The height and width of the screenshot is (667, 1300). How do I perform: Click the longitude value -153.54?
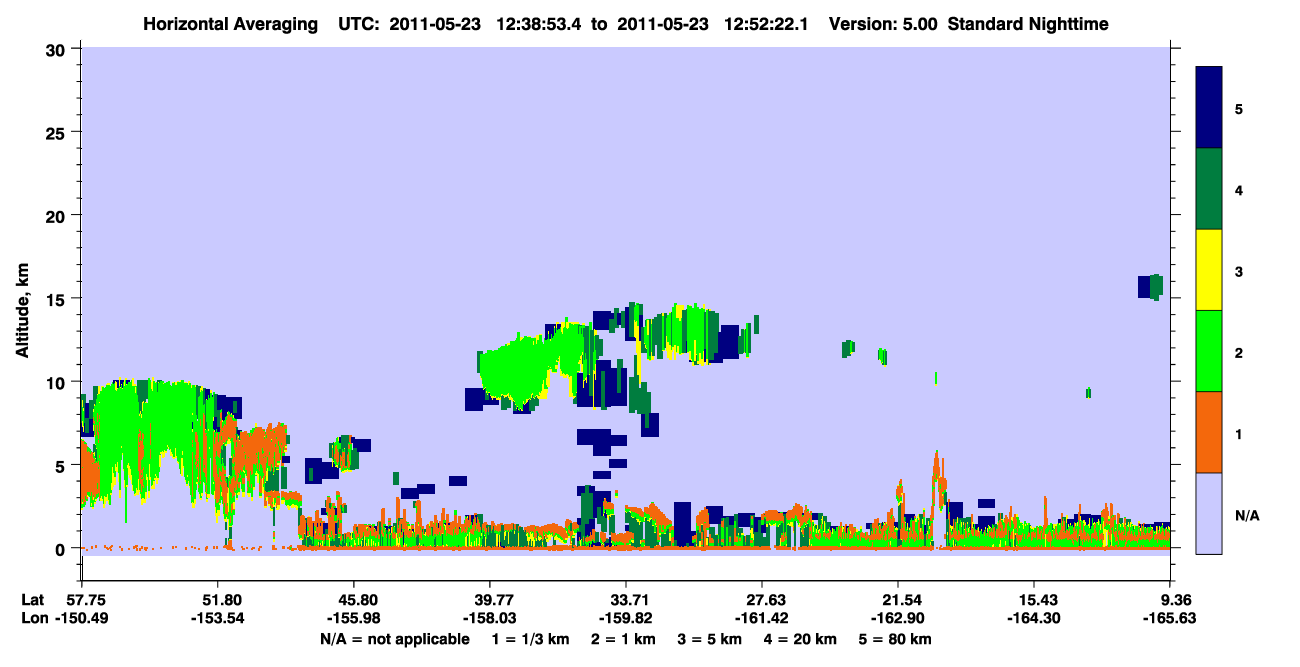(x=217, y=619)
